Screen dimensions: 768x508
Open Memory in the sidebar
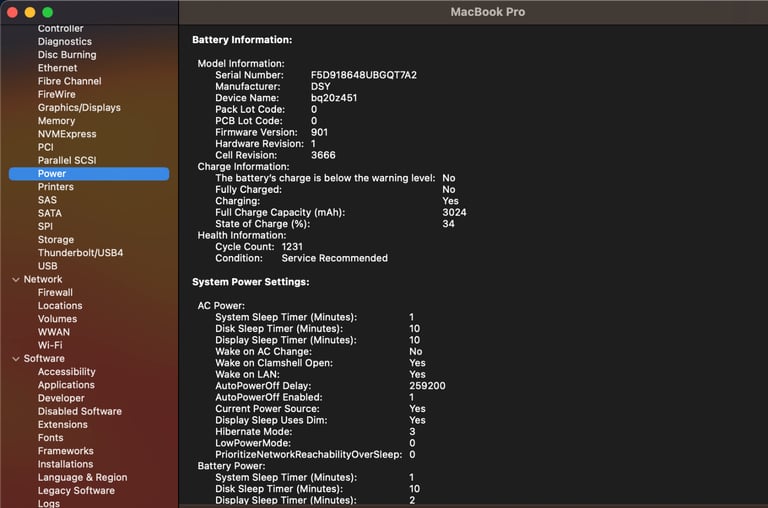(56, 121)
